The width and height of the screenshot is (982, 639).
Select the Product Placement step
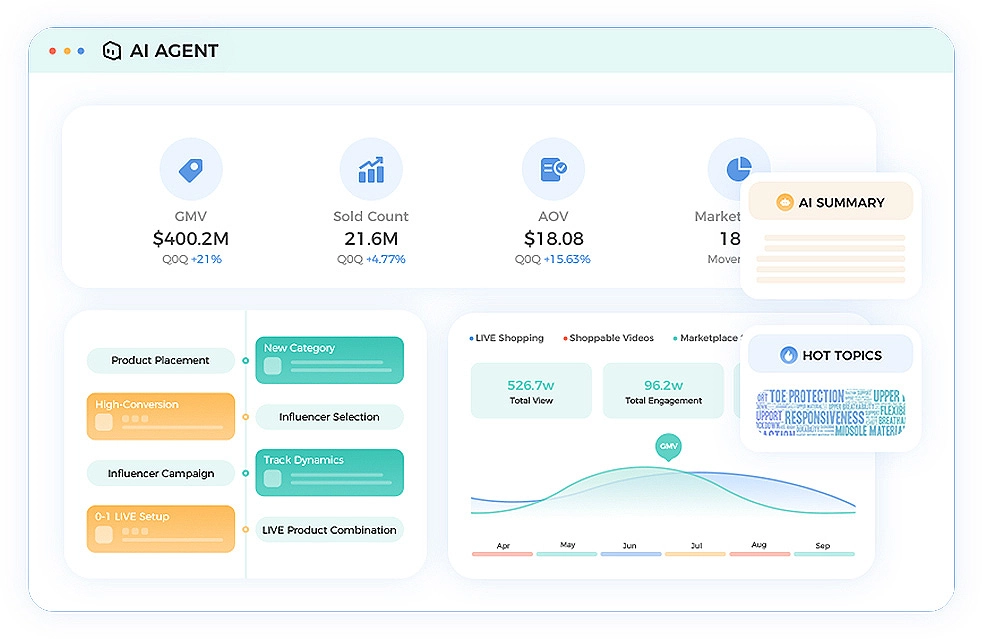pyautogui.click(x=160, y=360)
